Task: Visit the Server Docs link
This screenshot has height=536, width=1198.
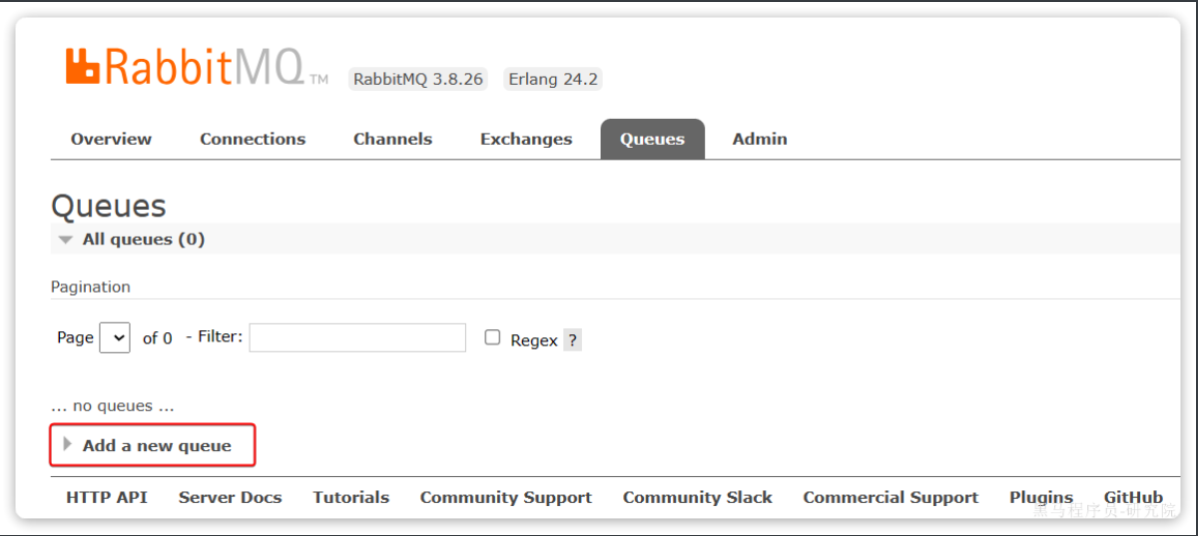Action: click(230, 497)
